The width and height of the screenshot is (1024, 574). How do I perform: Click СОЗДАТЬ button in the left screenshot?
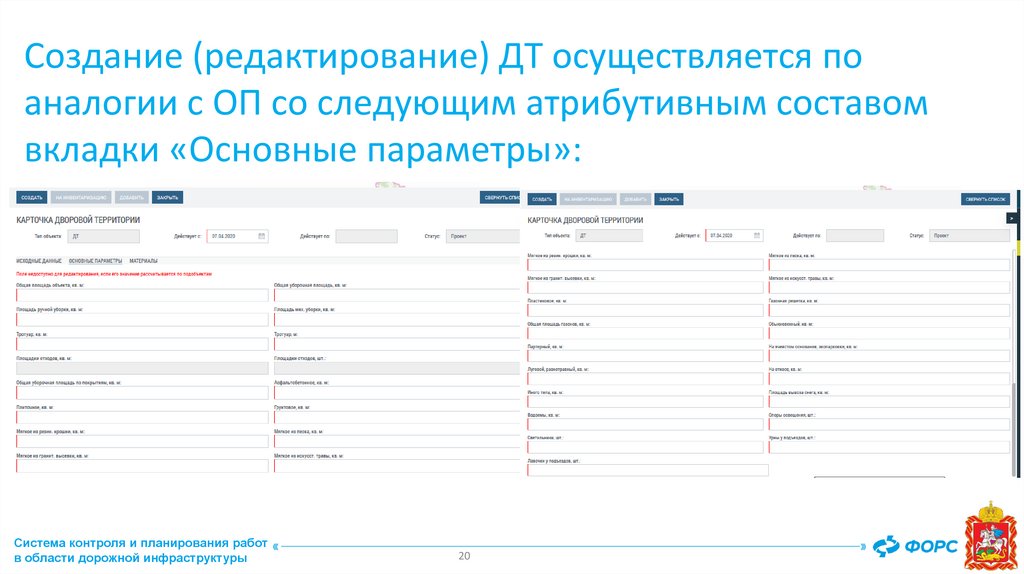31,197
